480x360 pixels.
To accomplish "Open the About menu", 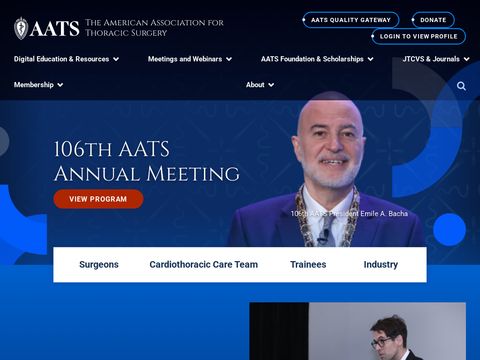I will [x=255, y=85].
